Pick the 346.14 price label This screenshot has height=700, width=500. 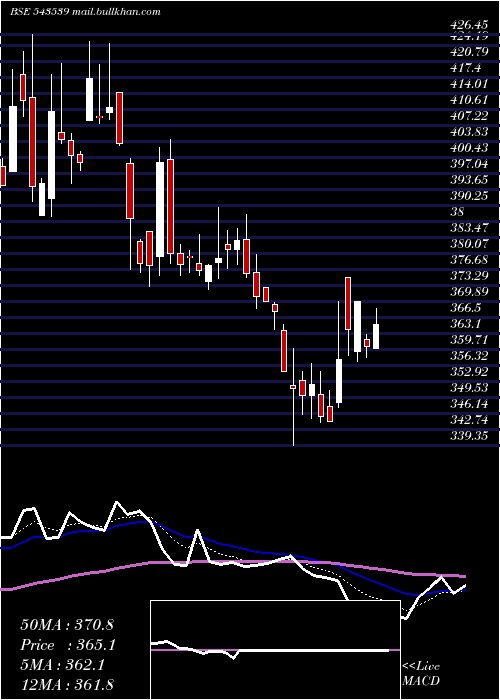click(469, 404)
